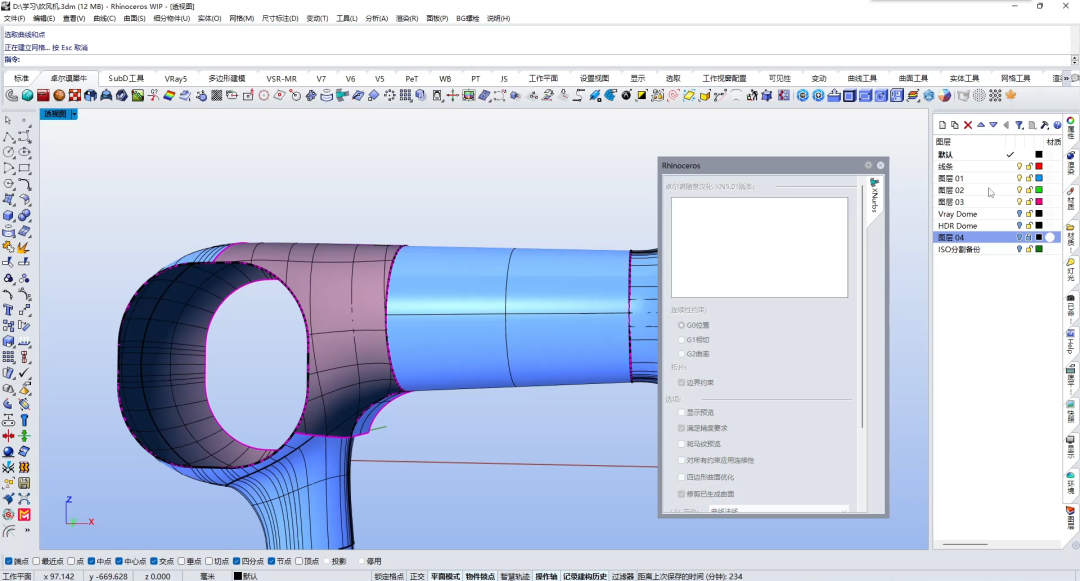Open the 文件(F) menu
The image size is (1080, 581).
click(x=14, y=19)
